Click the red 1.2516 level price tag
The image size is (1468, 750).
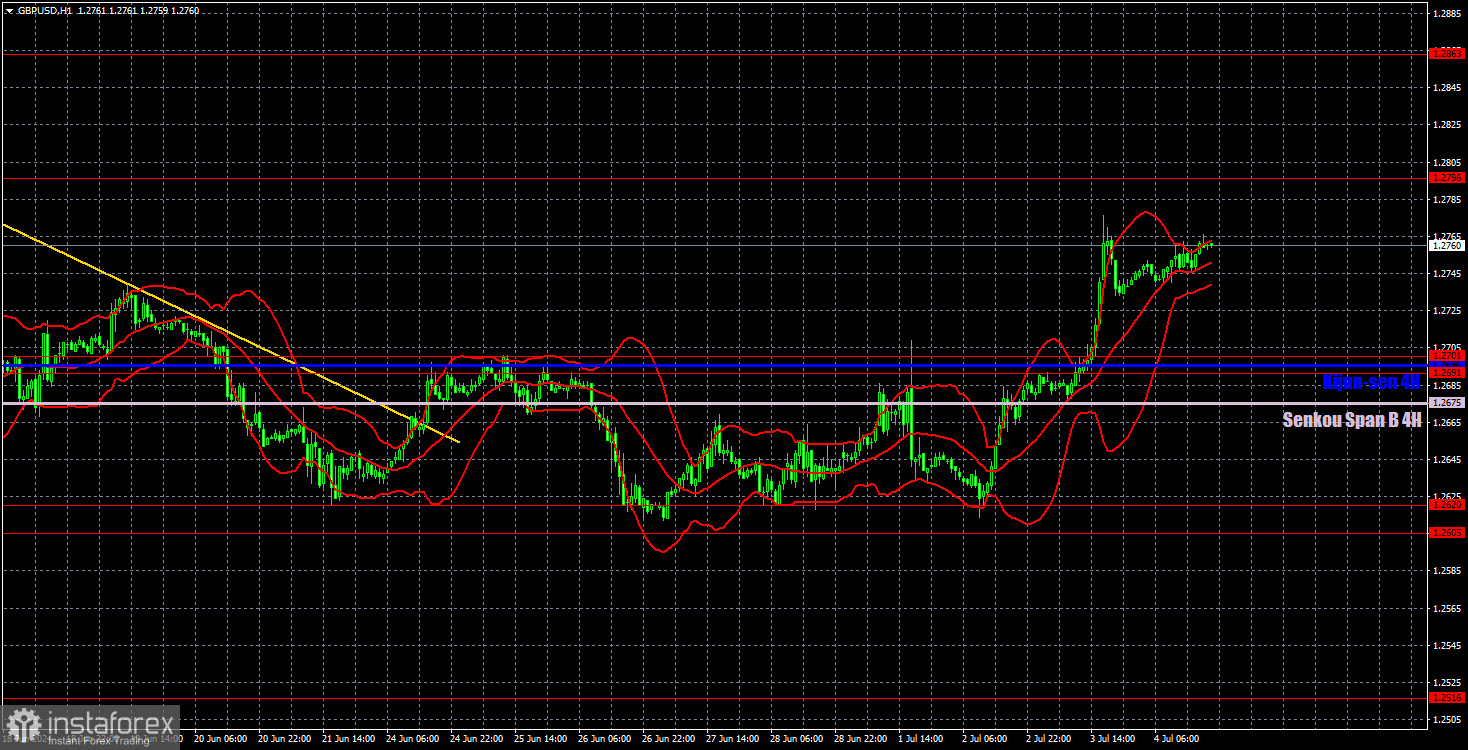click(1447, 698)
